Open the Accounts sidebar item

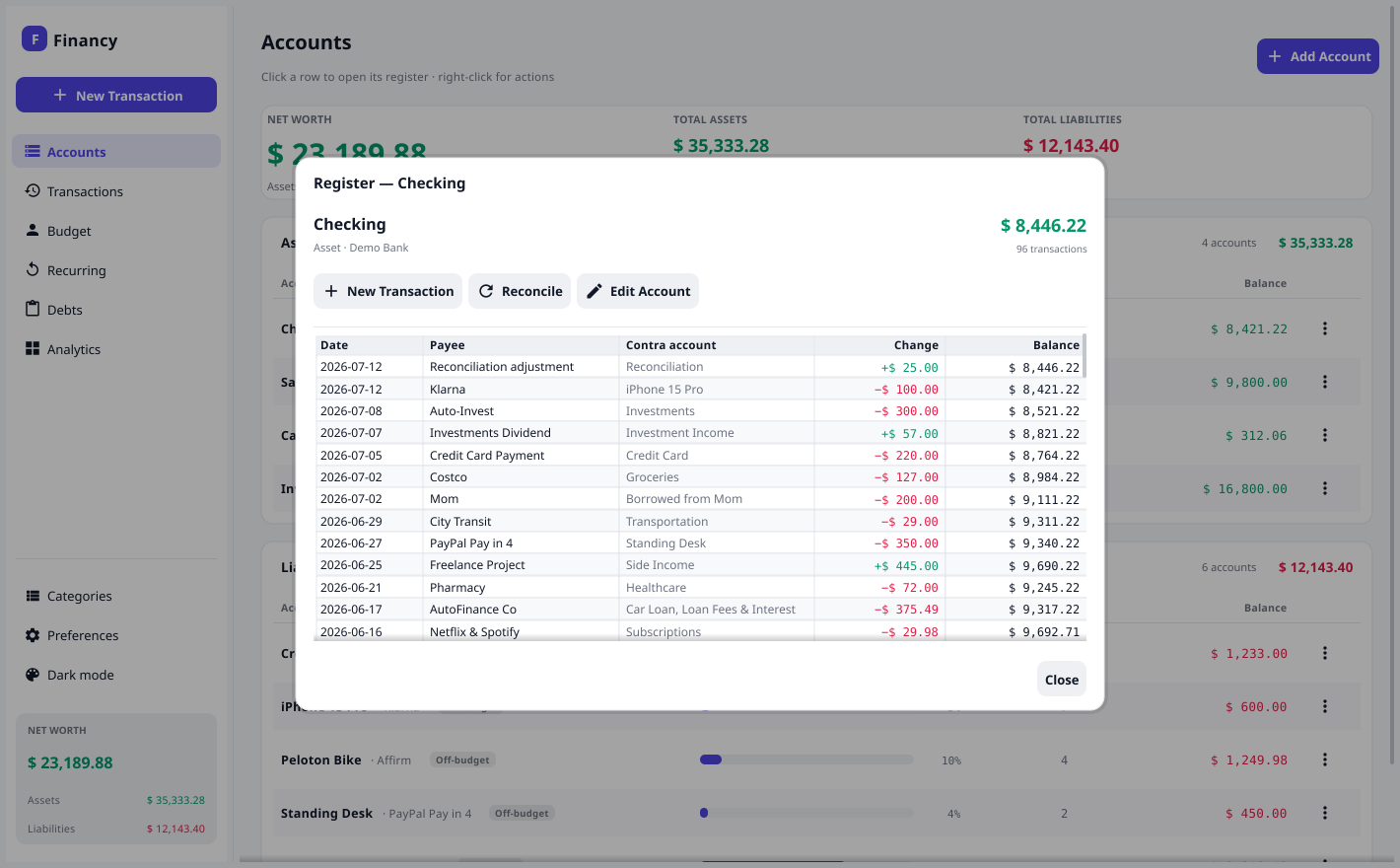coord(116,151)
